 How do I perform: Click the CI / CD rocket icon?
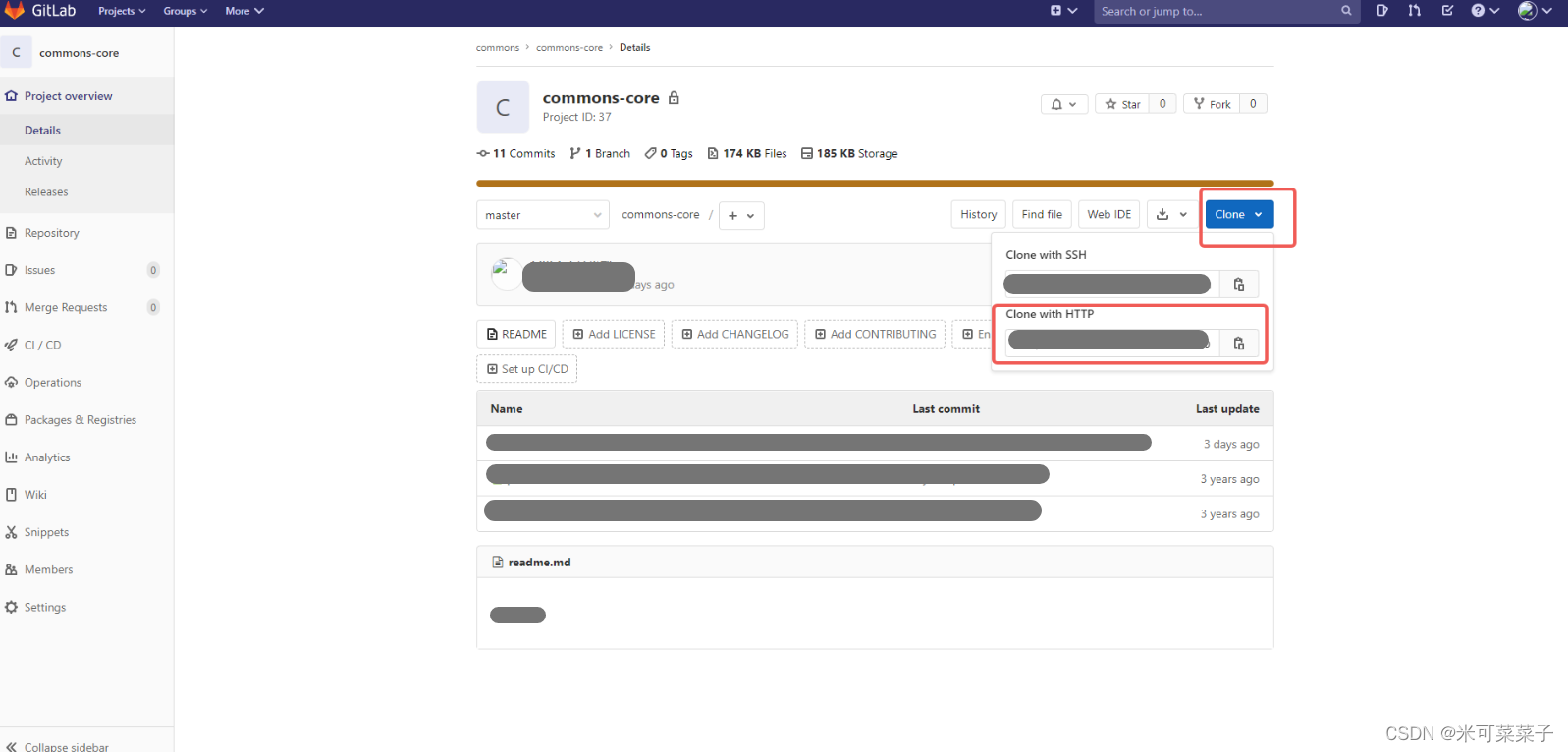click(11, 345)
